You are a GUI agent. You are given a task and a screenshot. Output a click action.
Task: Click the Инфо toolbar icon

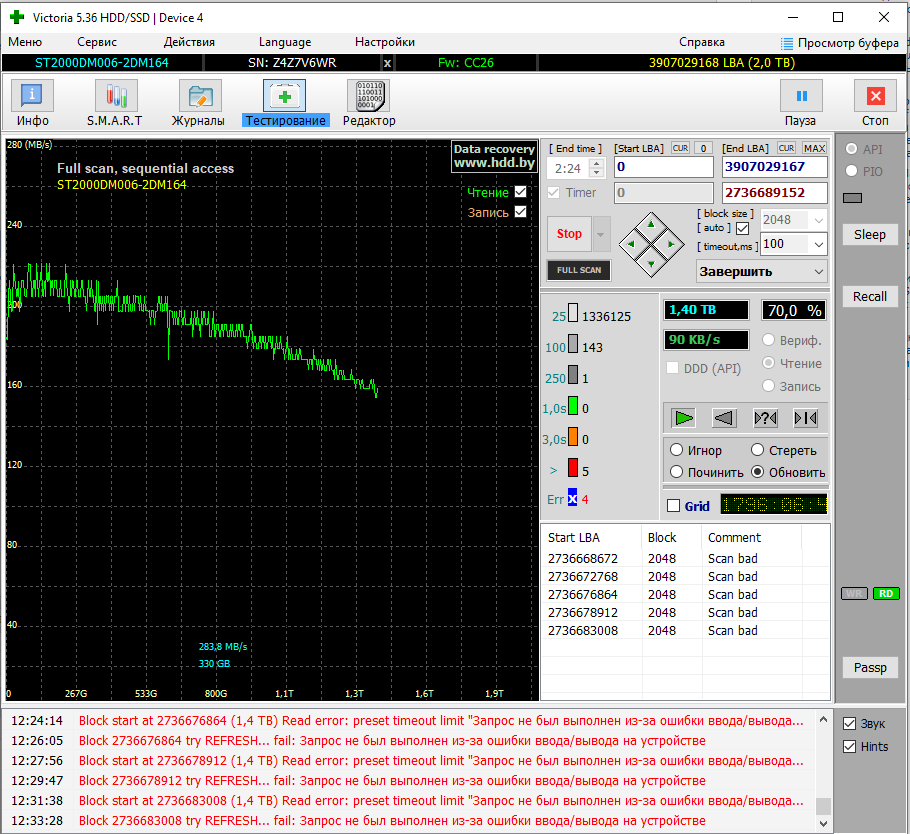33,97
